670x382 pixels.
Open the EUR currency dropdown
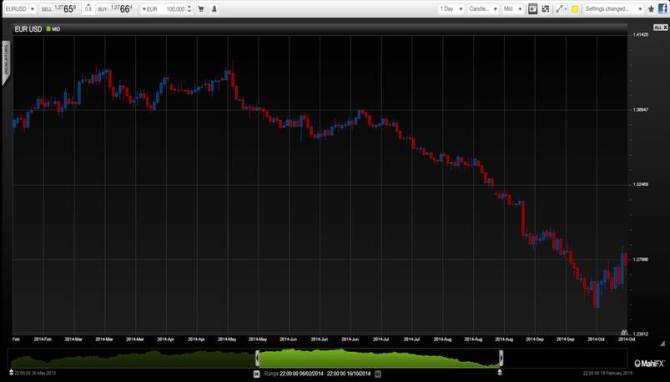pyautogui.click(x=150, y=9)
